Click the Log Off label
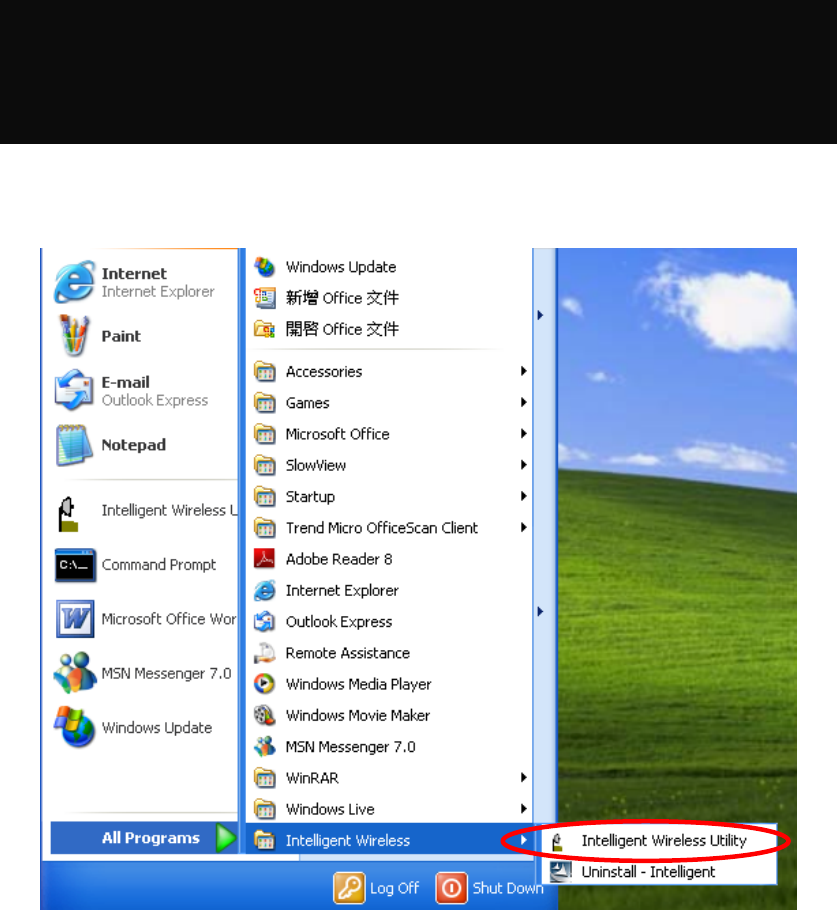This screenshot has width=837, height=910. click(395, 889)
